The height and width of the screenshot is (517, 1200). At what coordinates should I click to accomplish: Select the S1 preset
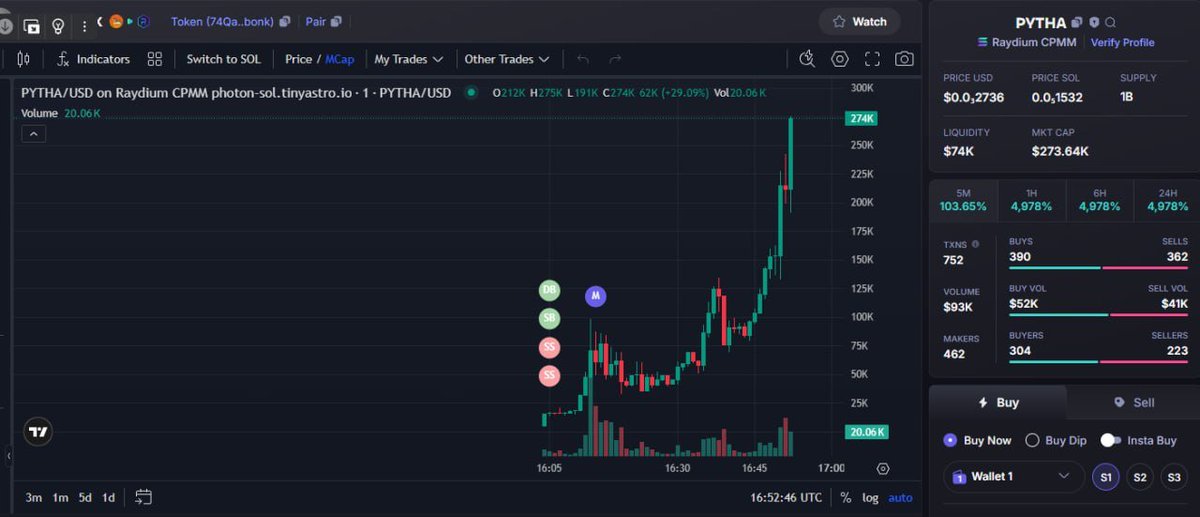pyautogui.click(x=1106, y=477)
